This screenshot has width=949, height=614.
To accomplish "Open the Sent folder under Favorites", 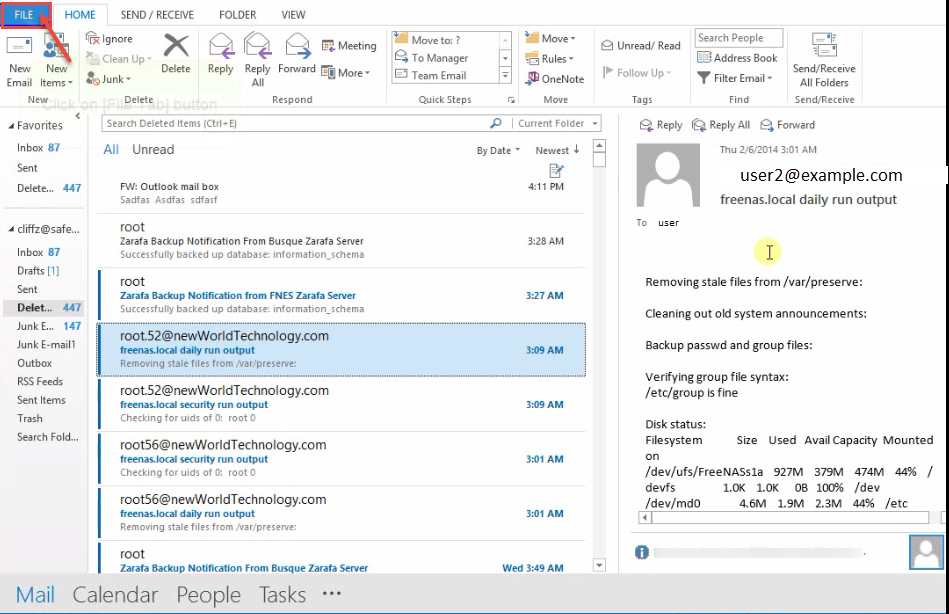I will coord(27,168).
